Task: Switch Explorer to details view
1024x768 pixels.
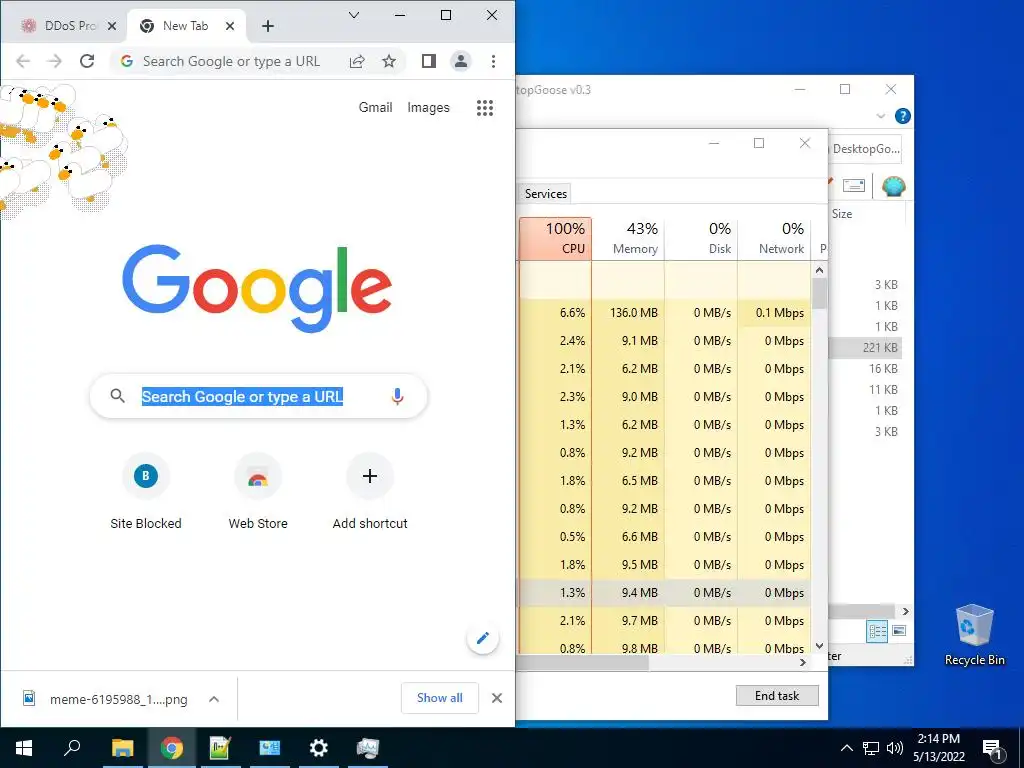Action: coord(877,631)
